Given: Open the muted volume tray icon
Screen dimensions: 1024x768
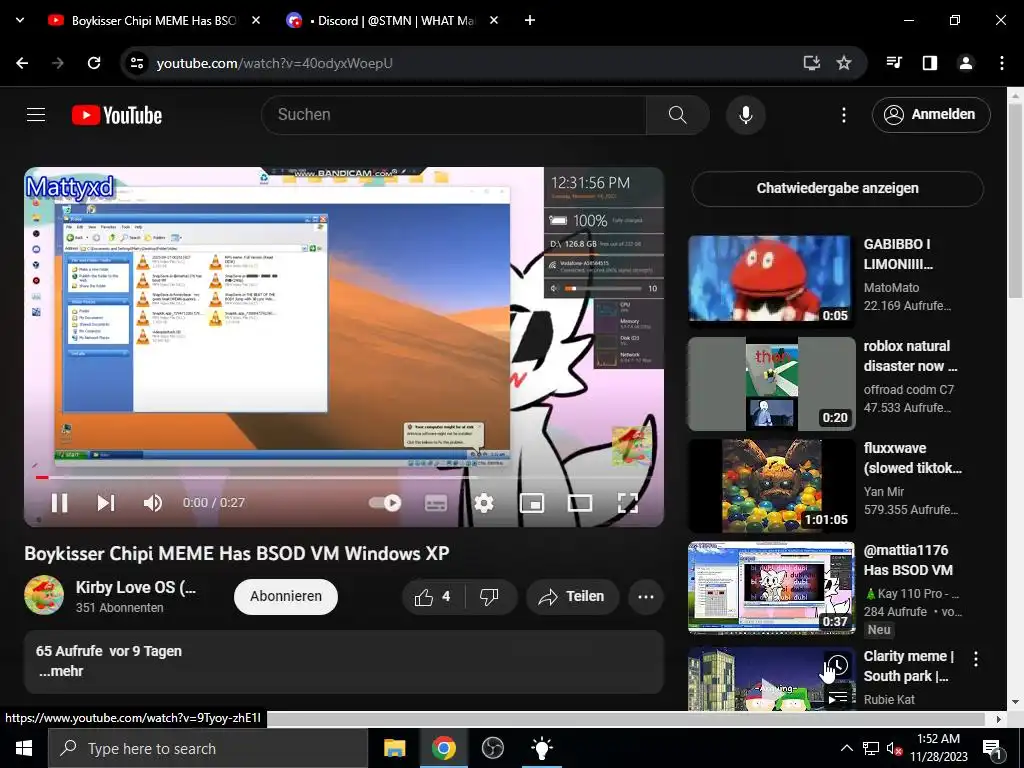Looking at the screenshot, I should [x=894, y=748].
